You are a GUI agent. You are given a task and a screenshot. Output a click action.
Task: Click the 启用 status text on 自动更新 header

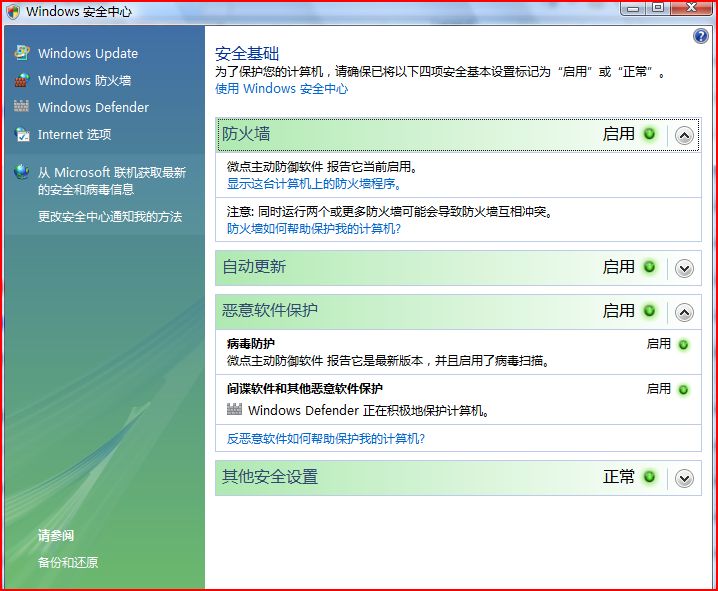(619, 267)
